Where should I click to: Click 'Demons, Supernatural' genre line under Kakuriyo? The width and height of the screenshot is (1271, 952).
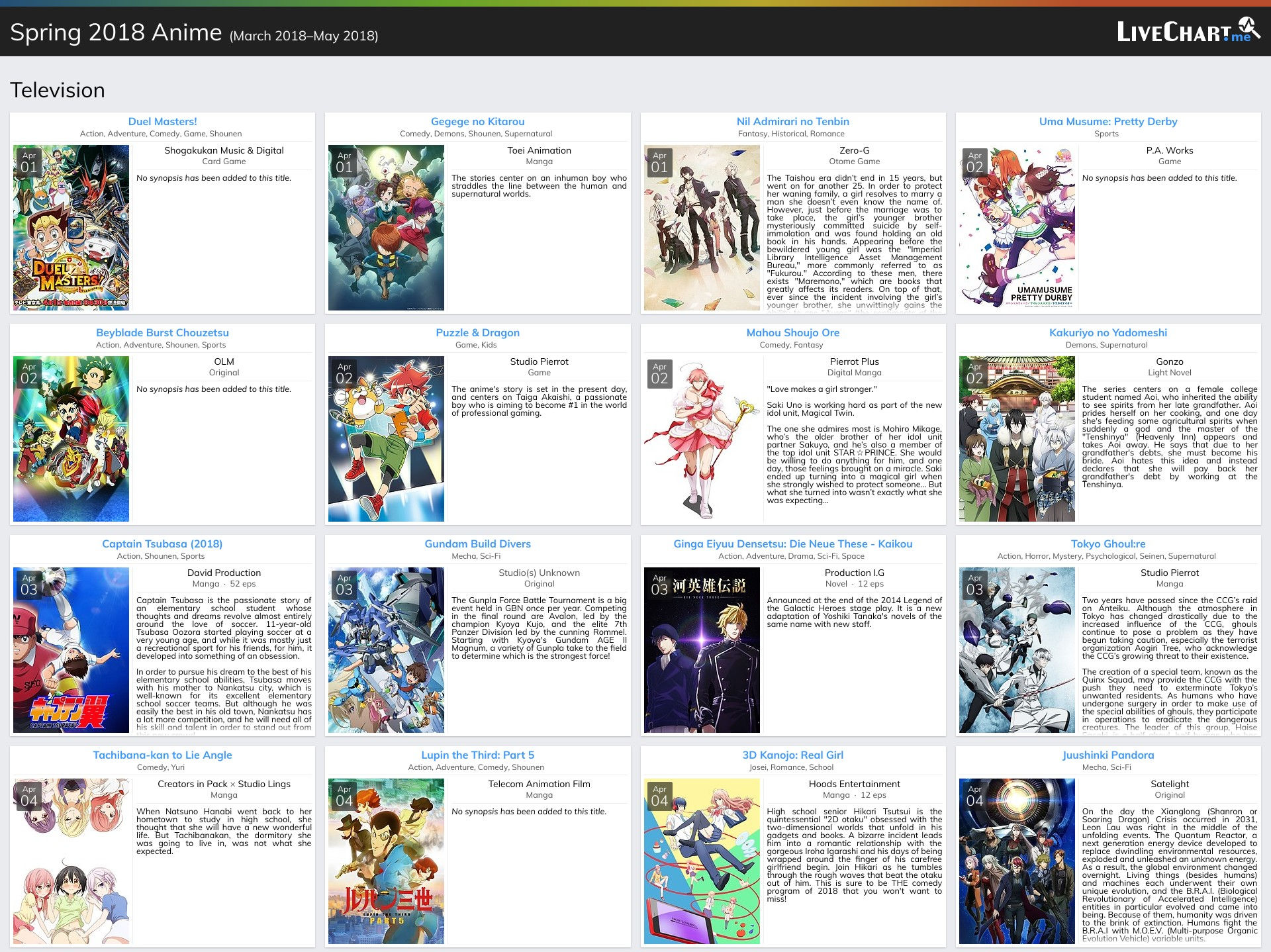(x=1106, y=345)
